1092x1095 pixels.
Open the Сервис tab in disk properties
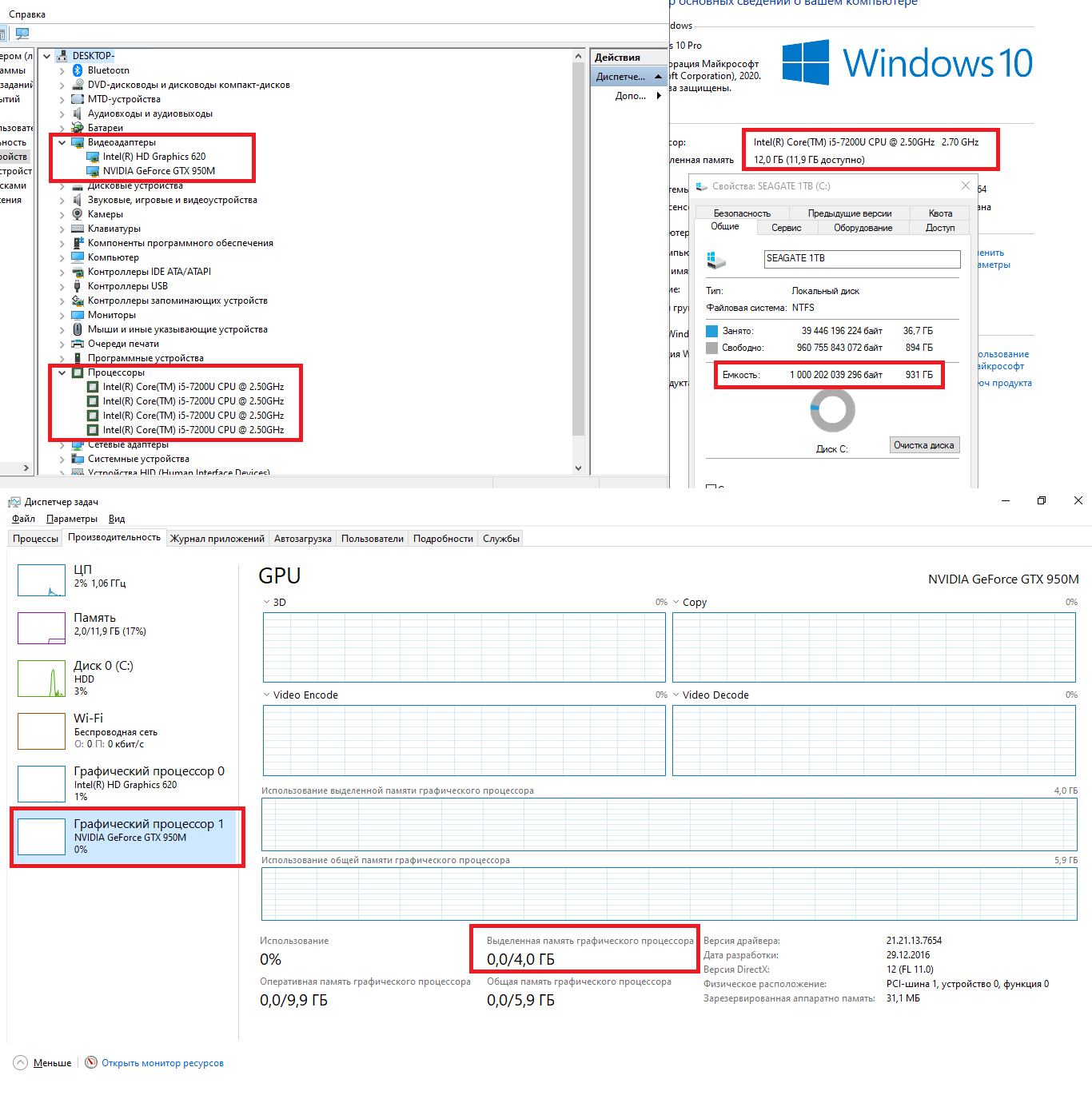[x=787, y=228]
